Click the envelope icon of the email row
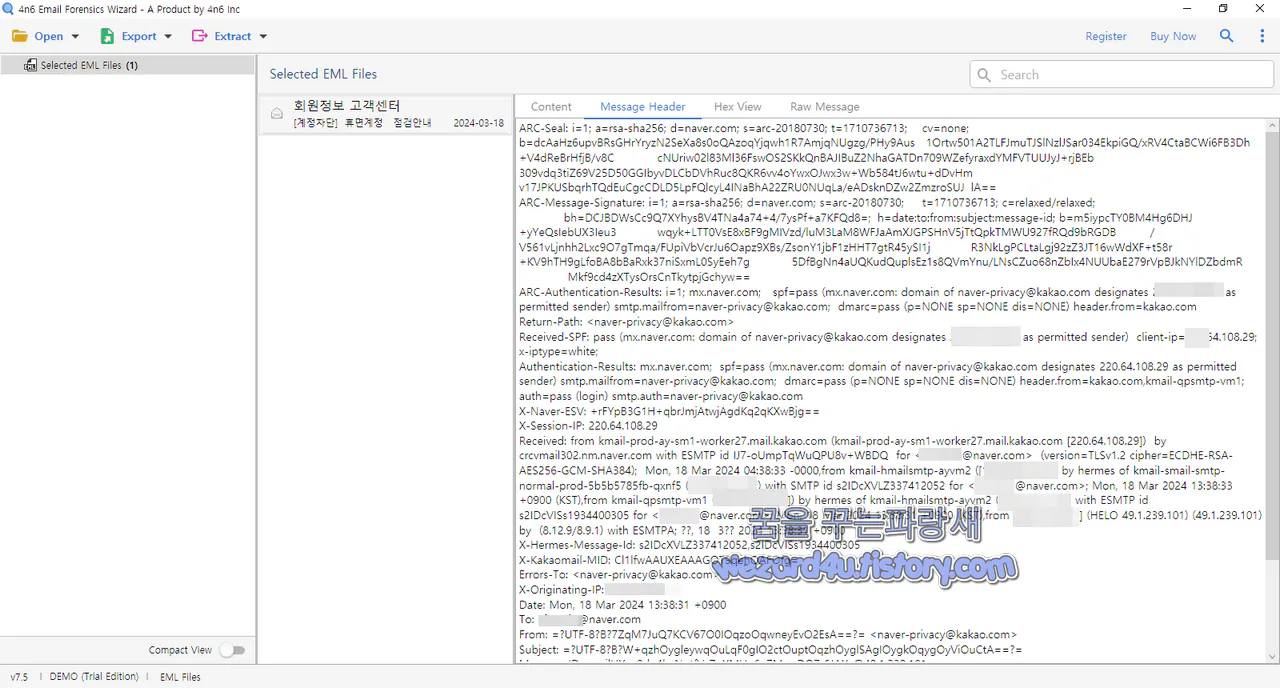 pos(277,114)
